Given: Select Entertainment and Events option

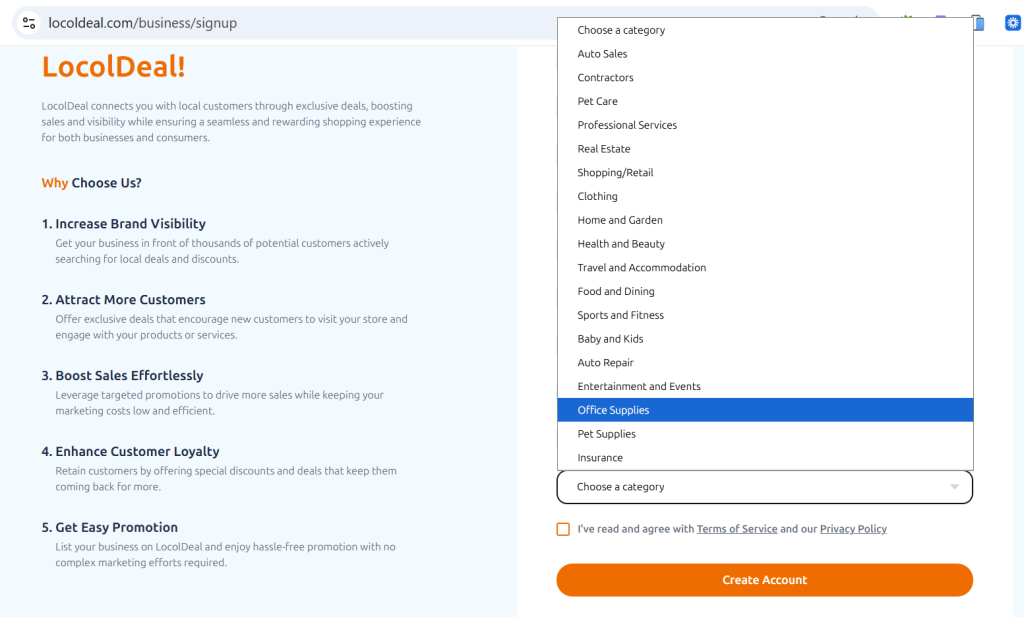Looking at the screenshot, I should pyautogui.click(x=638, y=386).
